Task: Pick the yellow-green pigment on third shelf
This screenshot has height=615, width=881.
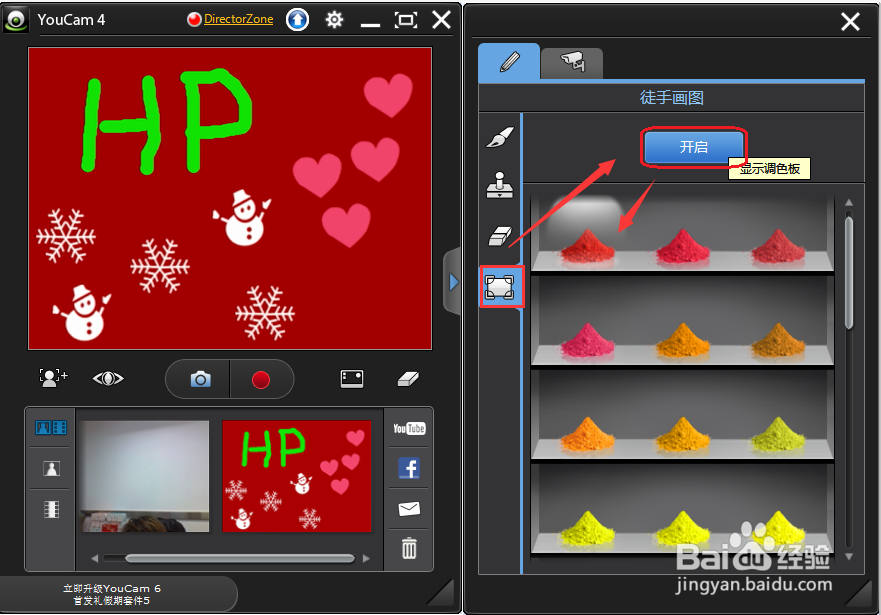Action: click(778, 435)
